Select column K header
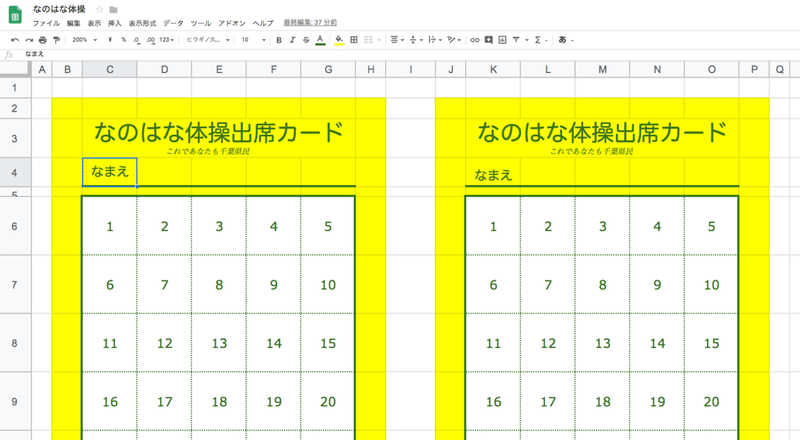Viewport: 800px width, 440px height. pos(493,69)
